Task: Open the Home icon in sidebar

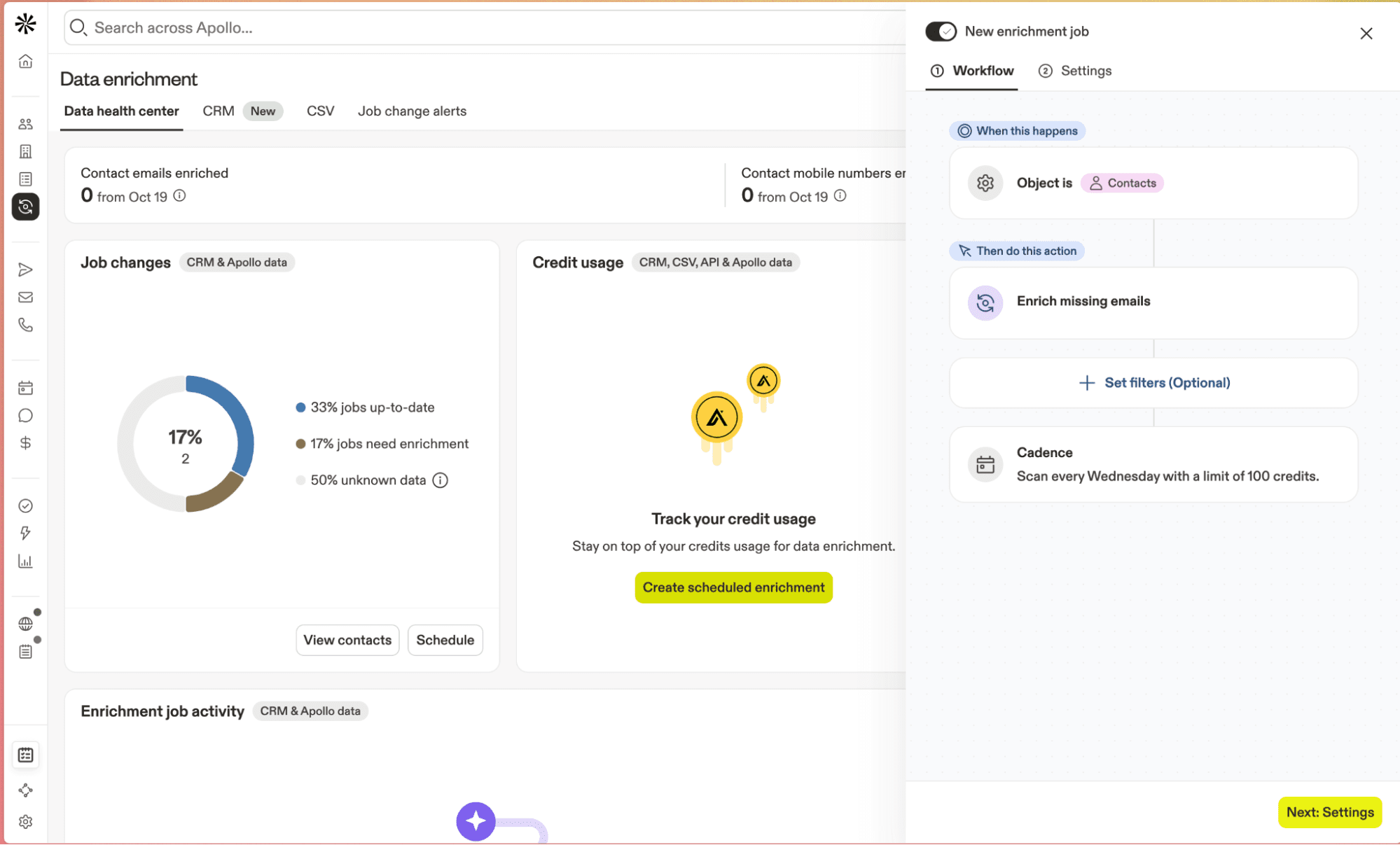Action: [x=26, y=62]
